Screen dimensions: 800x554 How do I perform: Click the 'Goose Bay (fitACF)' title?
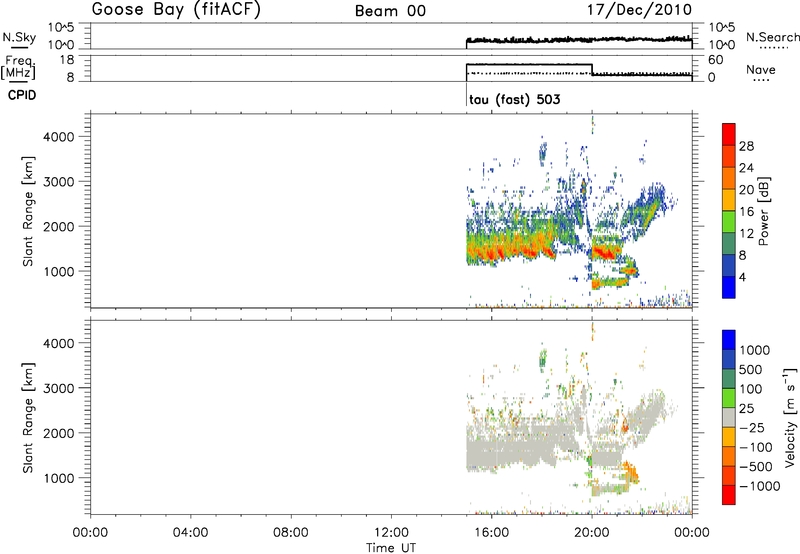176,10
